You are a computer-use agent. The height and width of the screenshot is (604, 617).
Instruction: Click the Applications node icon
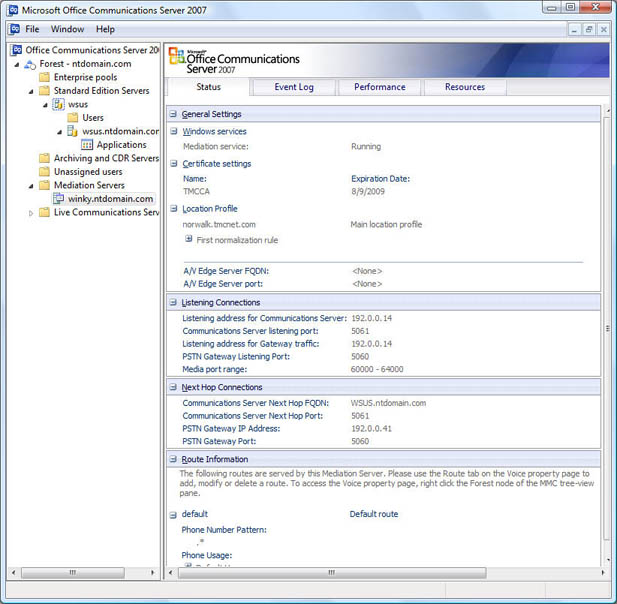pyautogui.click(x=87, y=145)
